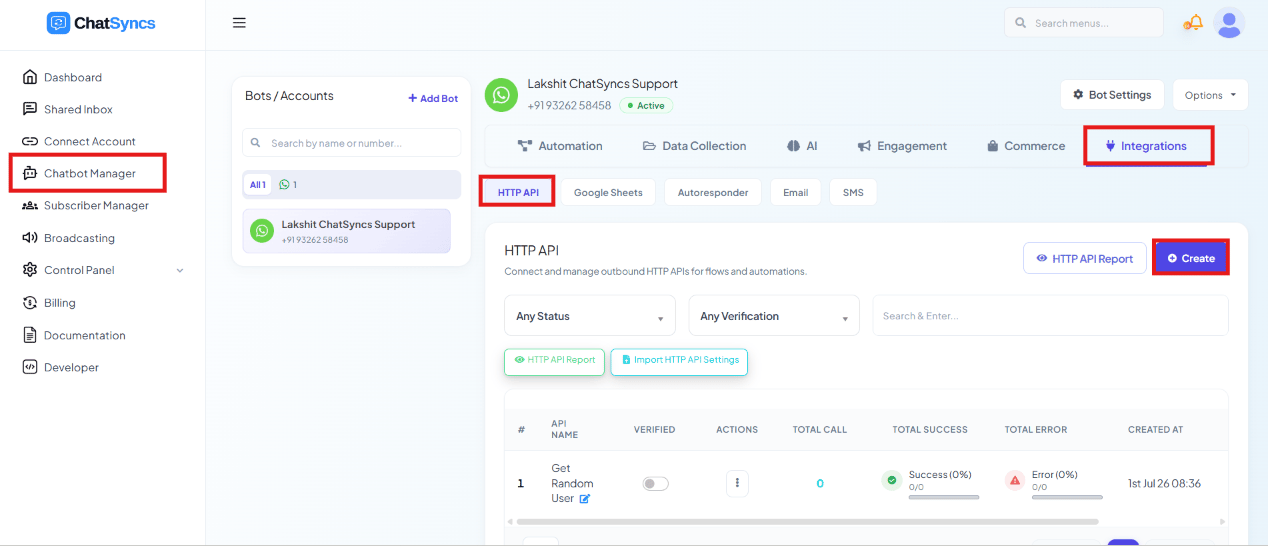Select the Google Sheets sub-tab
Viewport: 1268px width, 546px height.
(608, 192)
